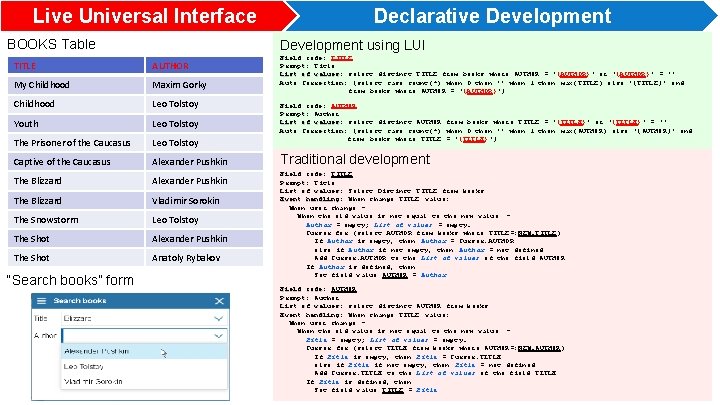Click the Title label in the form
This screenshot has width=720, height=405.
40,318
